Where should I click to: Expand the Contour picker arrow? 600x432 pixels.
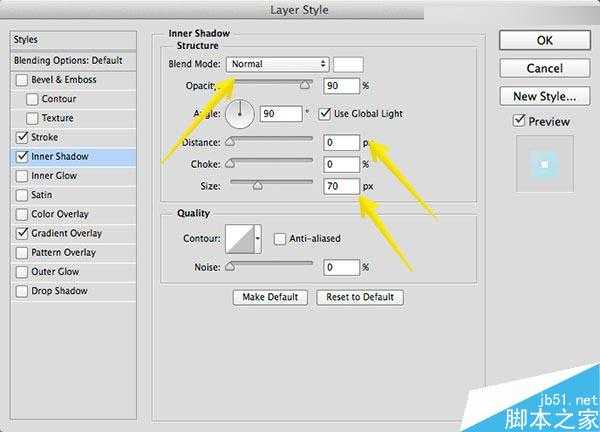point(259,238)
